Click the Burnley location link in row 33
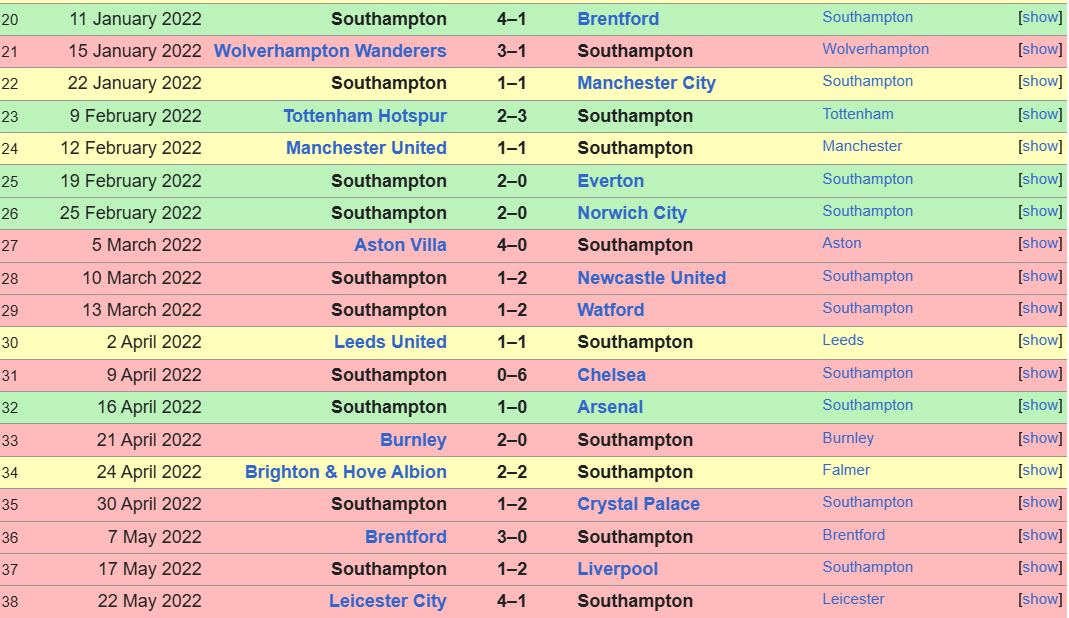Image resolution: width=1069 pixels, height=618 pixels. click(x=848, y=438)
